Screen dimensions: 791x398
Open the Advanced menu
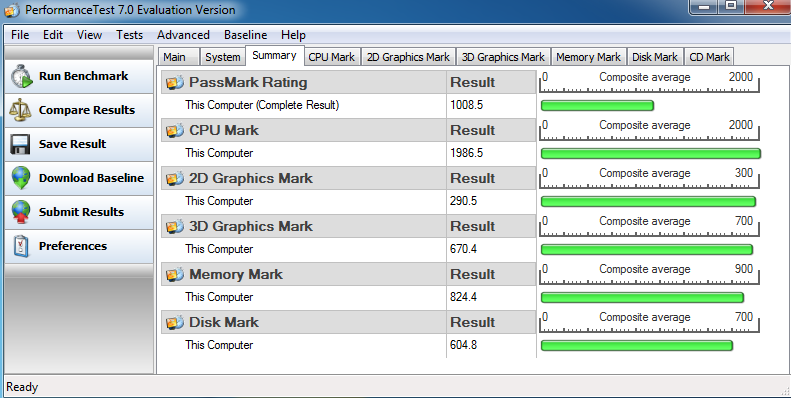(x=183, y=35)
